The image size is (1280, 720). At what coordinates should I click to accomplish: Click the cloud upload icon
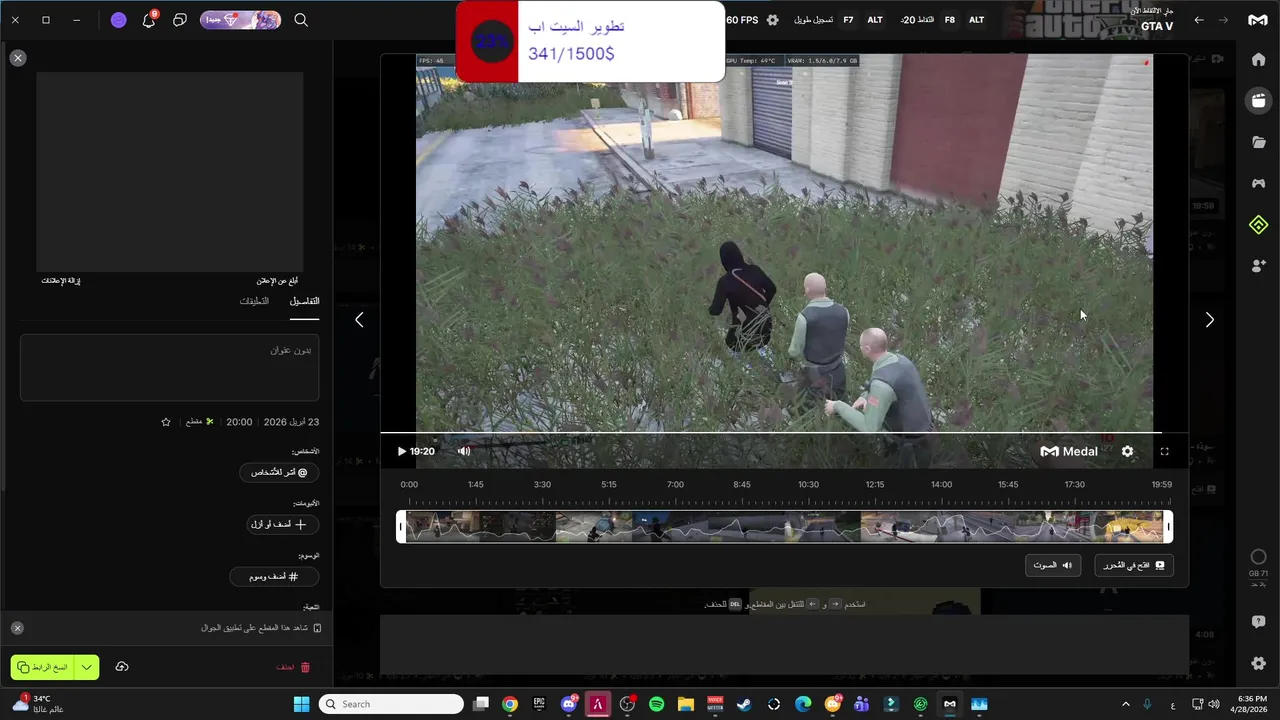tap(122, 667)
